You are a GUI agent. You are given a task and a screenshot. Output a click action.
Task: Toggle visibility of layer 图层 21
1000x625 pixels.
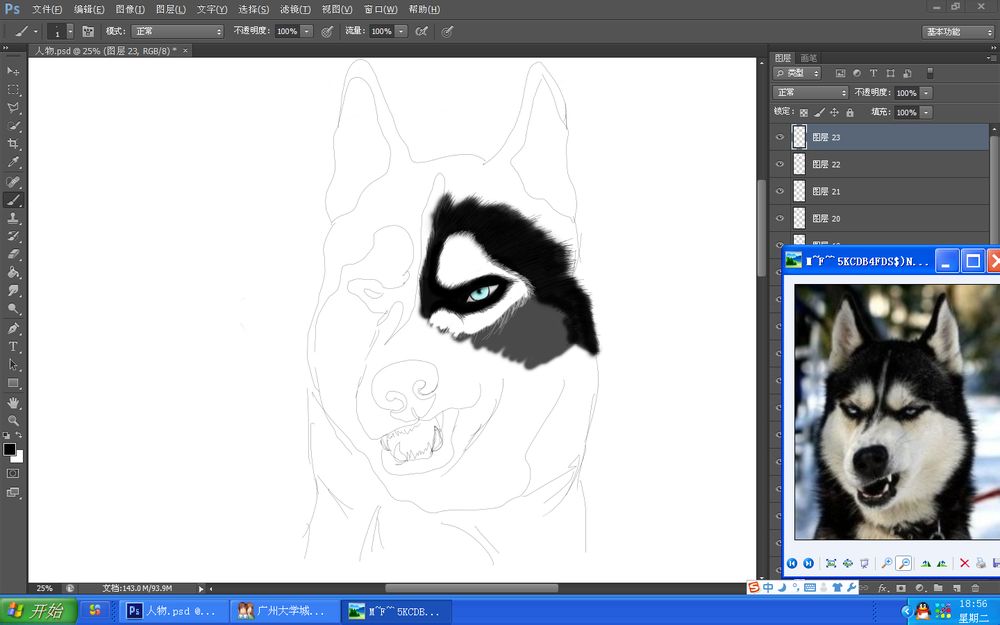pyautogui.click(x=780, y=191)
